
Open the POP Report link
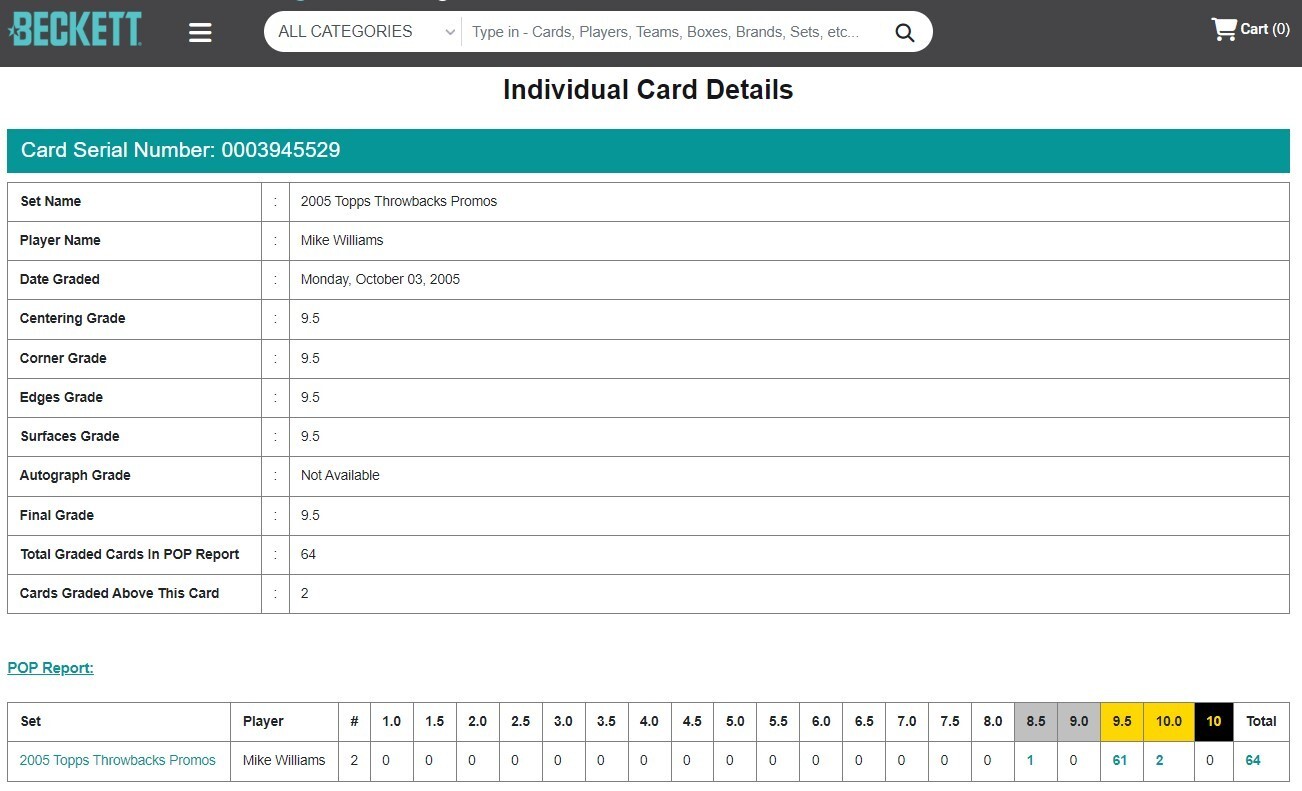click(x=50, y=668)
